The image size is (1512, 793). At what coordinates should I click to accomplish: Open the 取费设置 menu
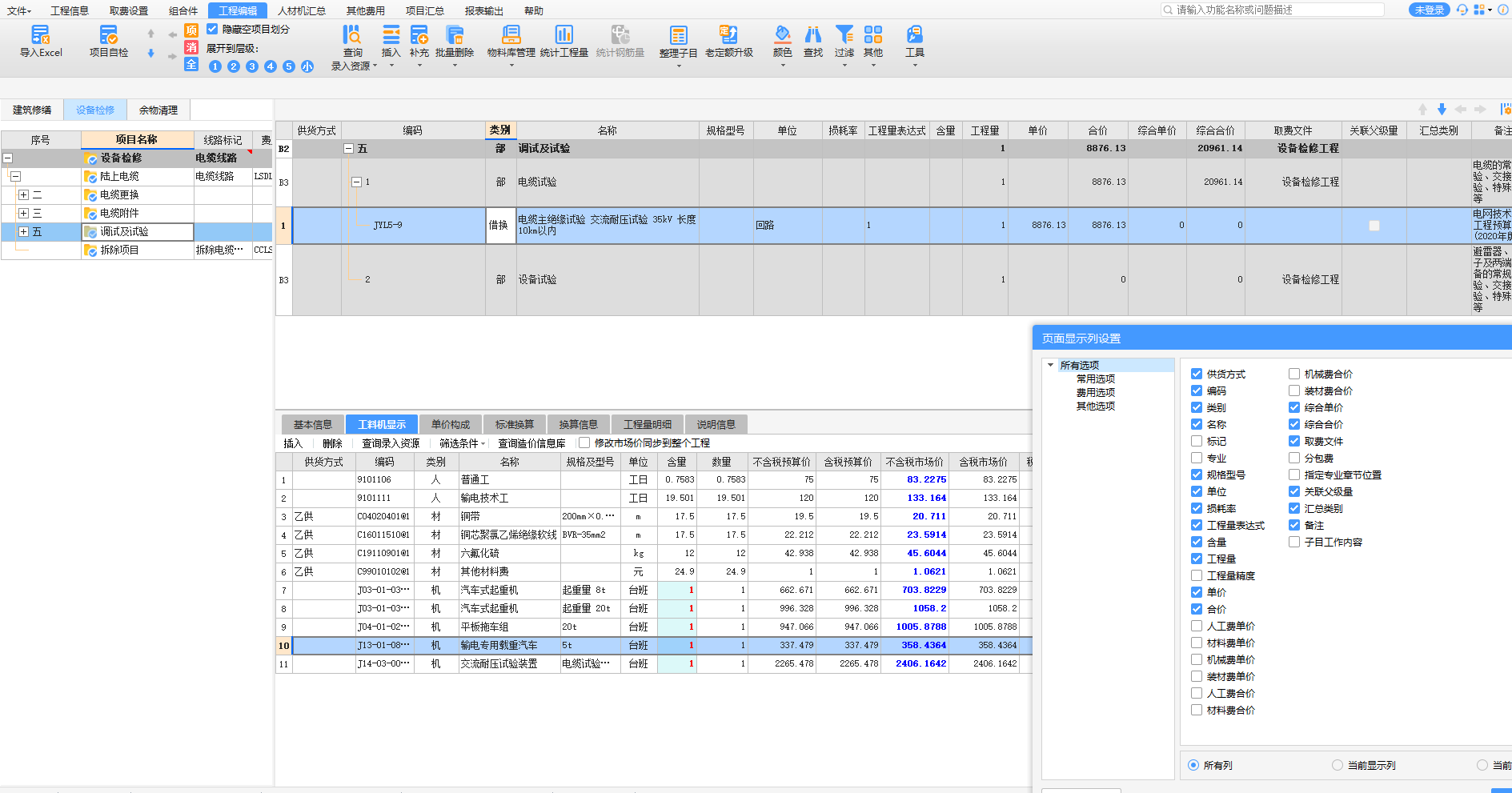[129, 10]
